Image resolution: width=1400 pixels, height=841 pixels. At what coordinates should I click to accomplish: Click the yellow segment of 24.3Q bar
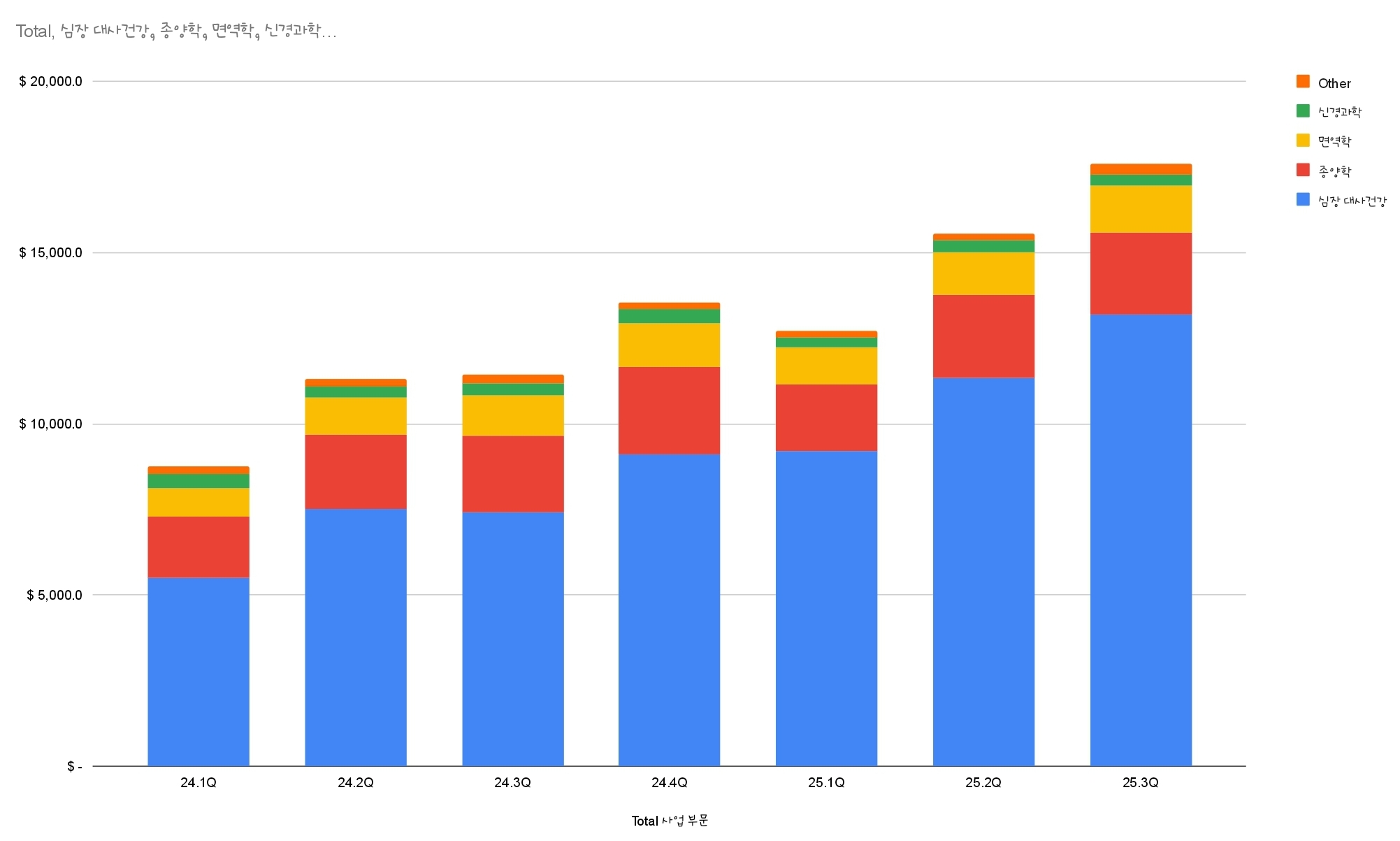coord(512,415)
